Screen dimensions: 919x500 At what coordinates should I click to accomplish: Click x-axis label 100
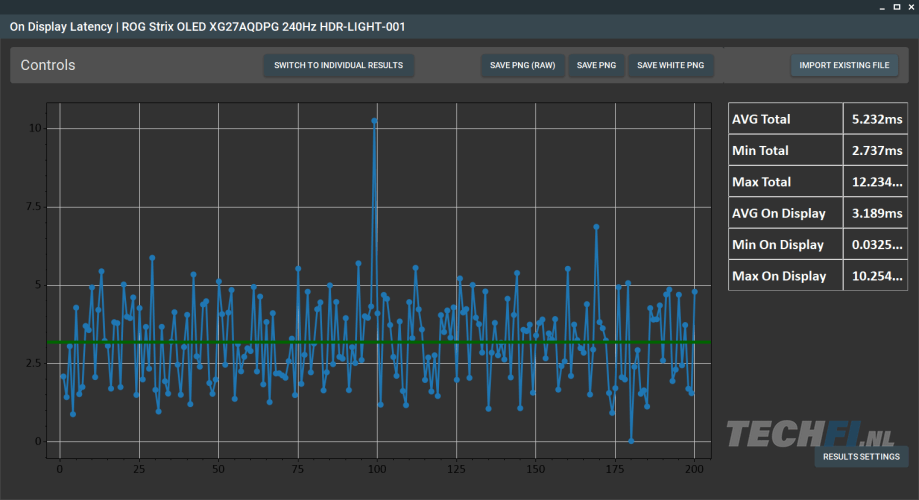tap(377, 469)
